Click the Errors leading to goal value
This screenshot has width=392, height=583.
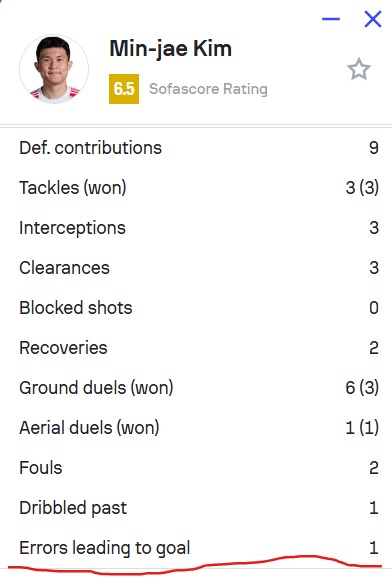[x=374, y=548]
